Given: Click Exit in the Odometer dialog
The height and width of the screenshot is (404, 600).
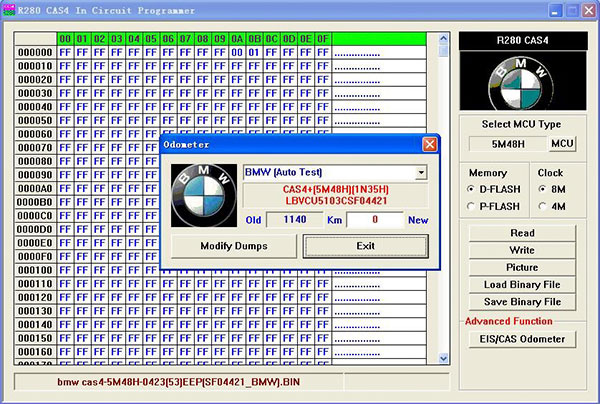Looking at the screenshot, I should click(x=365, y=246).
